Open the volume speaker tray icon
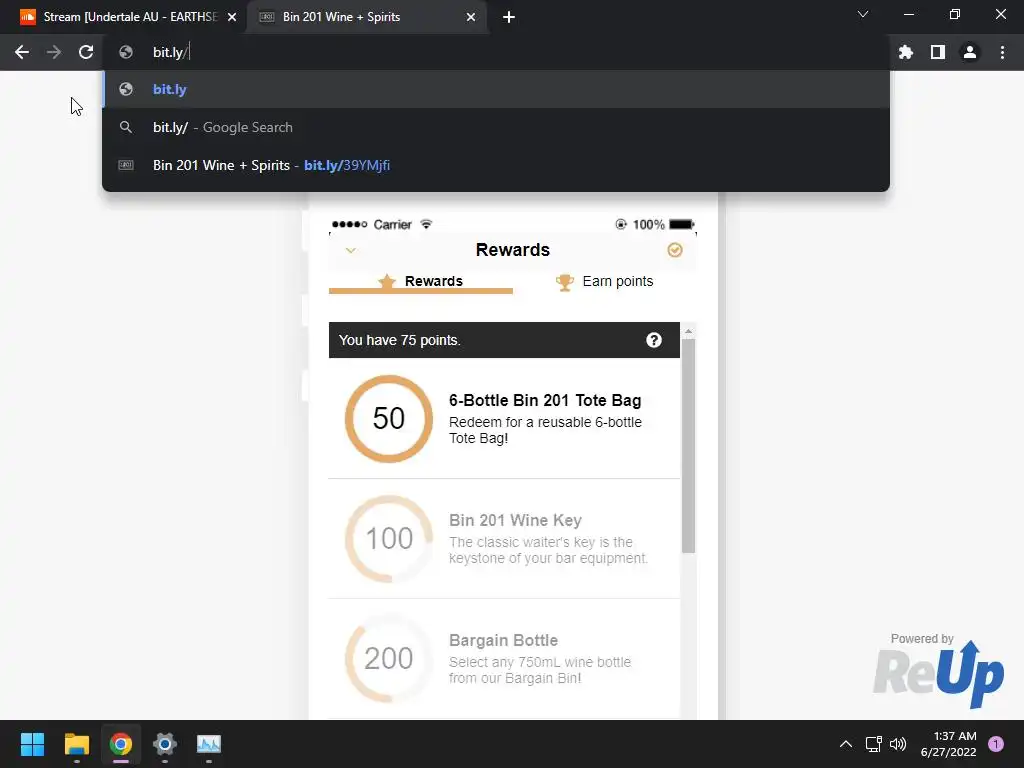The height and width of the screenshot is (768, 1024). (x=898, y=744)
